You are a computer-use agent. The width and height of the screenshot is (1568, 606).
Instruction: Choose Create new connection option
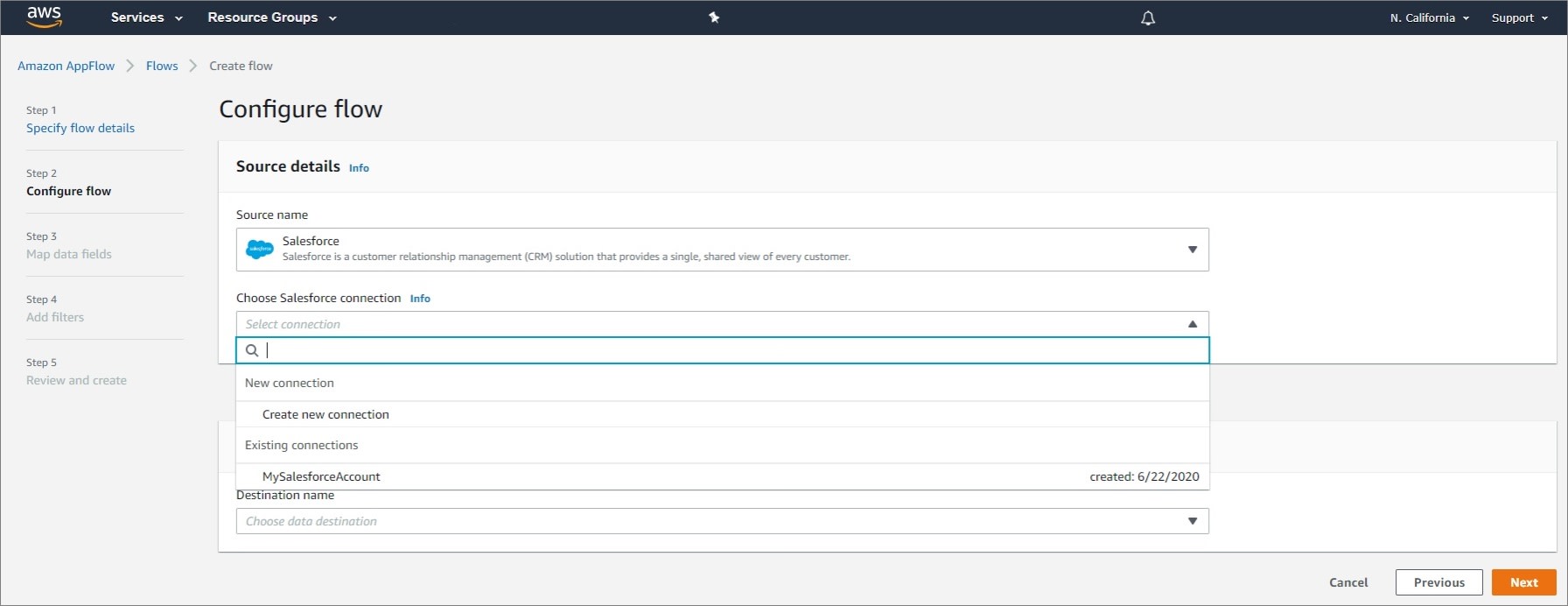tap(723, 414)
